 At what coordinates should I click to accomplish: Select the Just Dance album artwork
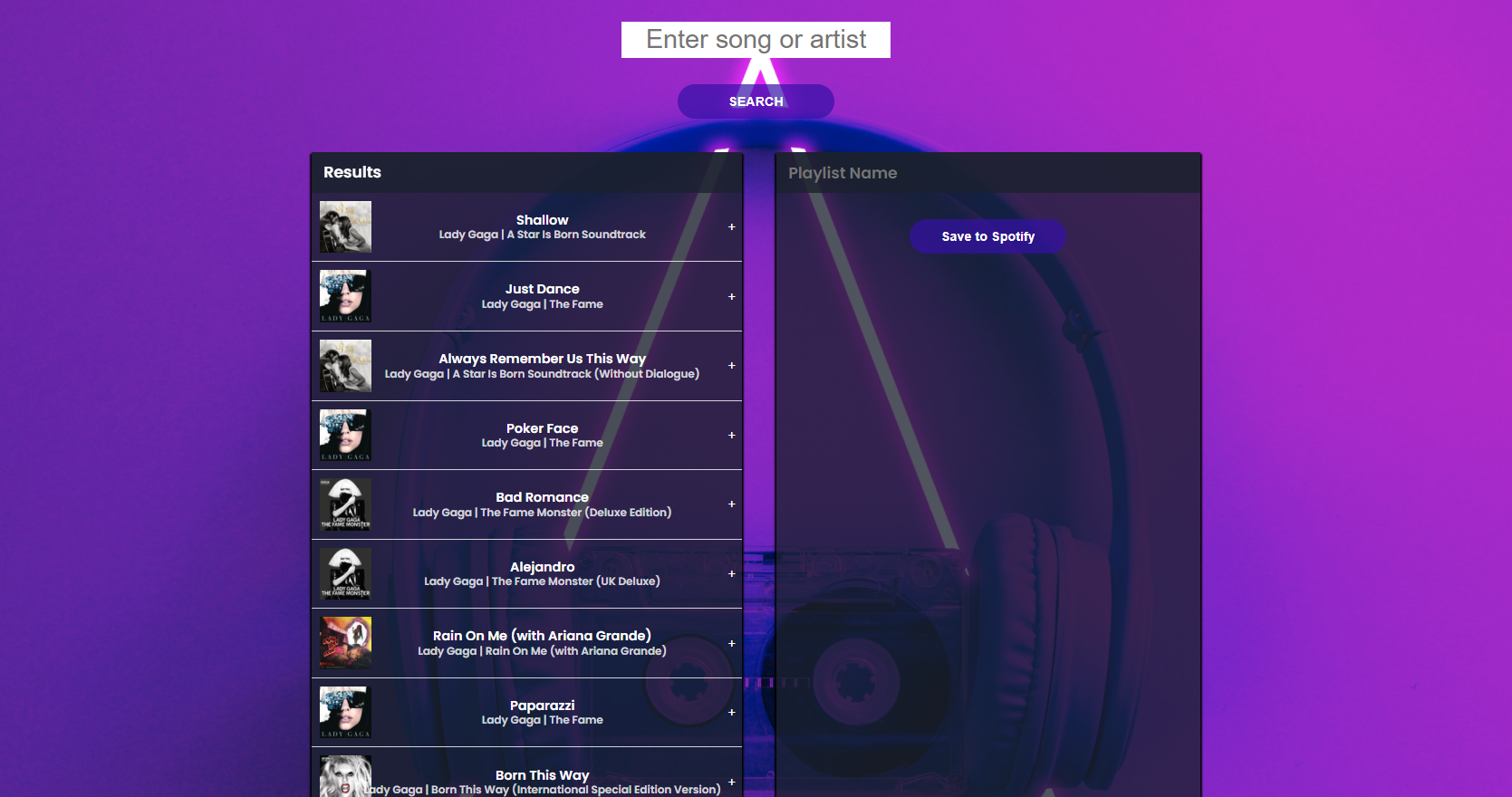pyautogui.click(x=345, y=296)
